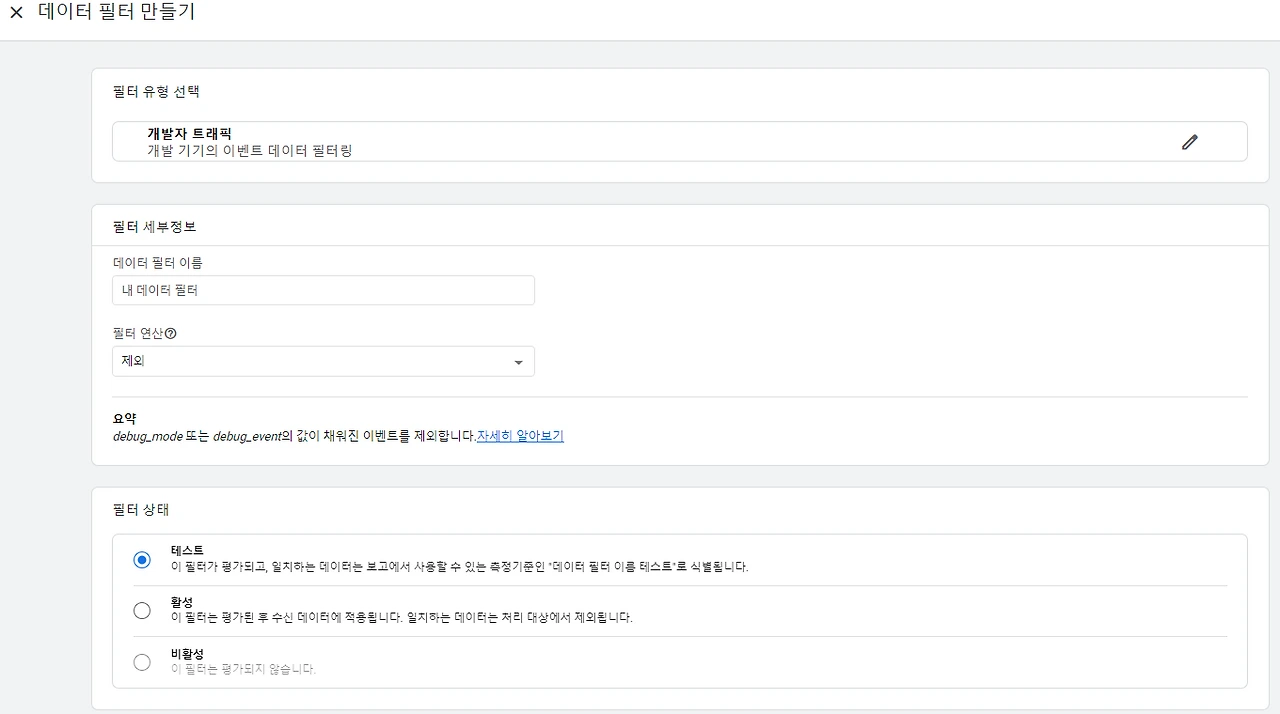1280x714 pixels.
Task: Select the 비활성 filter state radio
Action: pos(142,662)
